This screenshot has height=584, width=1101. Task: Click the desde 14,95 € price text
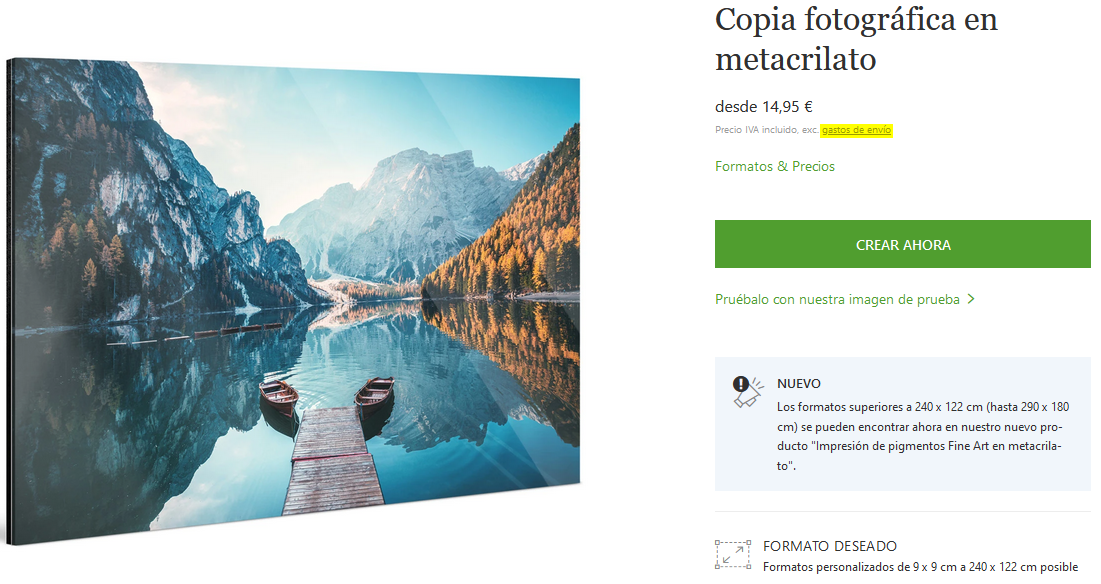pos(764,107)
